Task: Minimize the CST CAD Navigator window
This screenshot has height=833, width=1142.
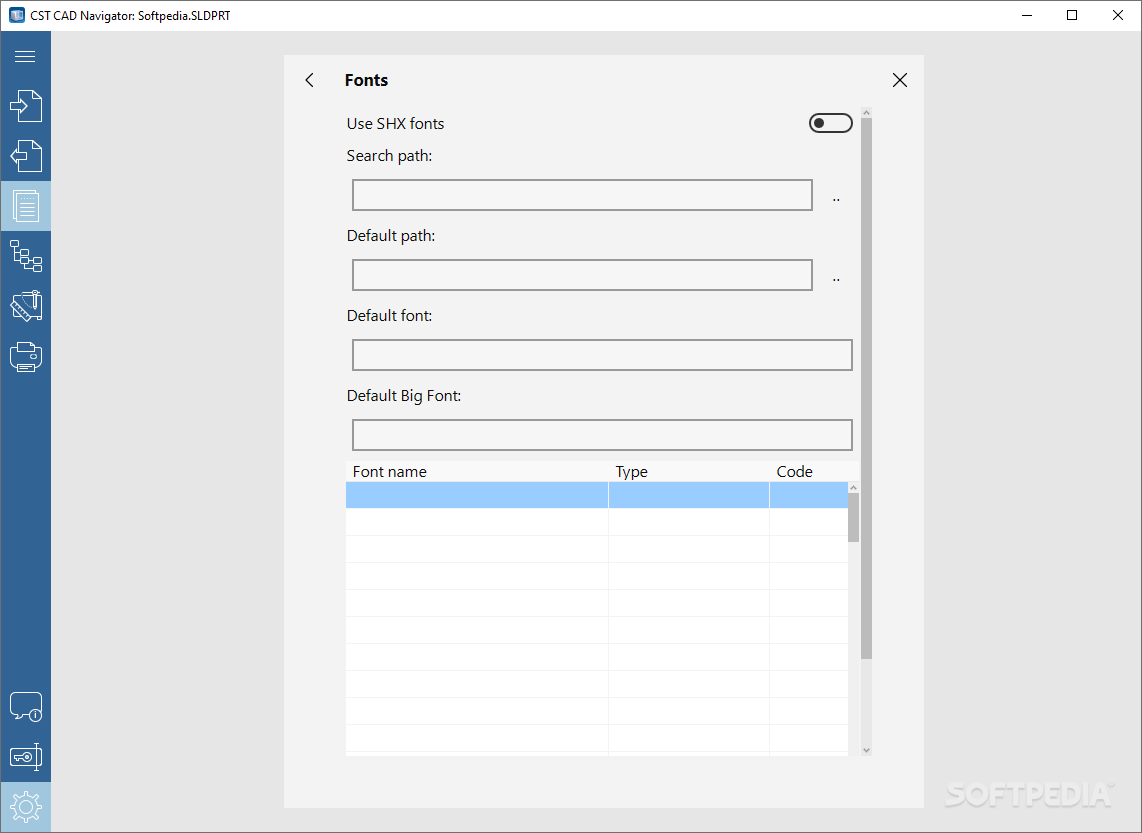Action: pos(1027,15)
